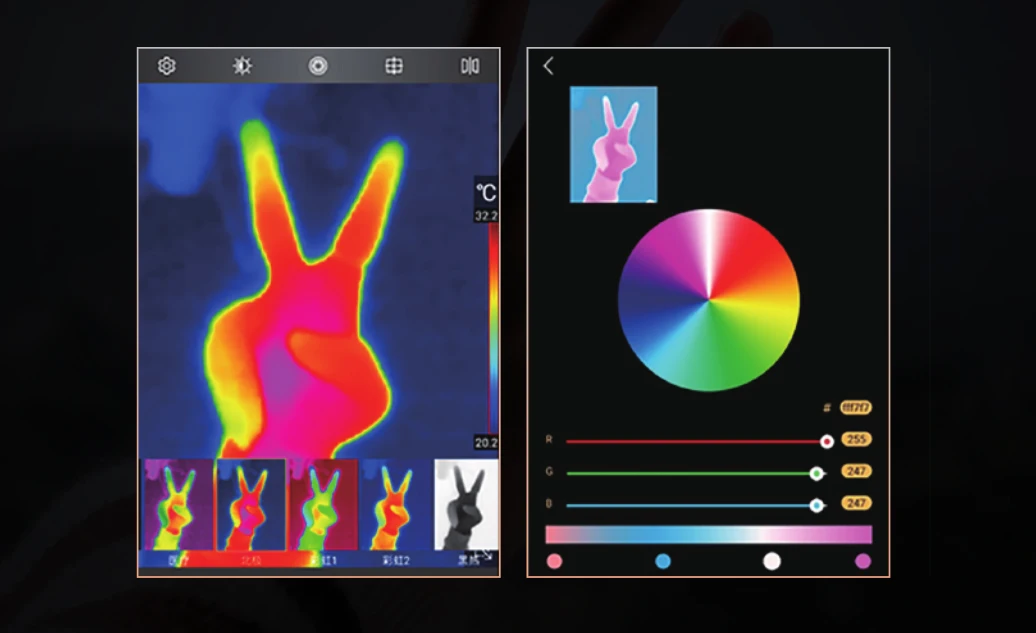Tap the concentric-circle icon in the top toolbar

coord(318,66)
